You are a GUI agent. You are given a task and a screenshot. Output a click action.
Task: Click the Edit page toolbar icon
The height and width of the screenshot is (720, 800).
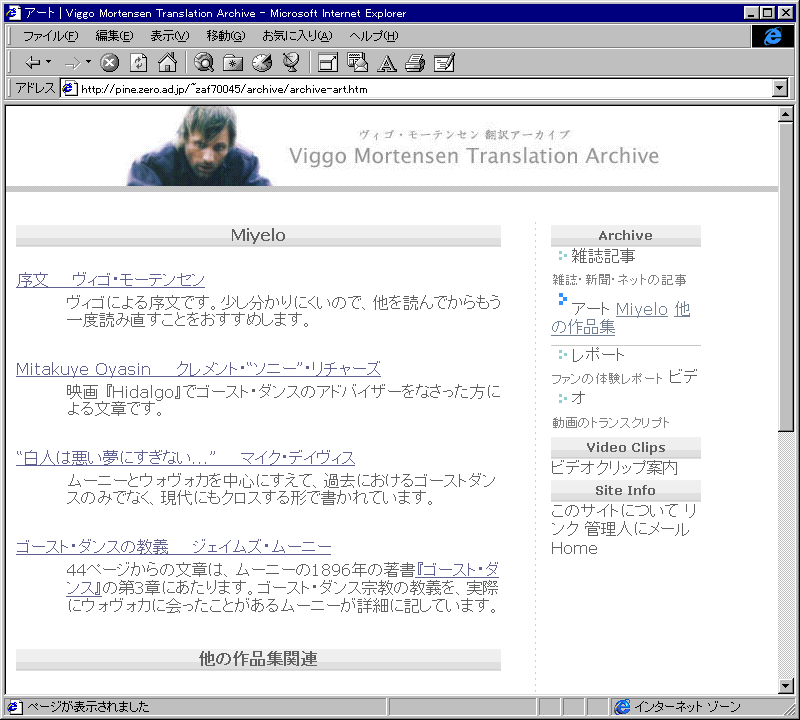444,63
